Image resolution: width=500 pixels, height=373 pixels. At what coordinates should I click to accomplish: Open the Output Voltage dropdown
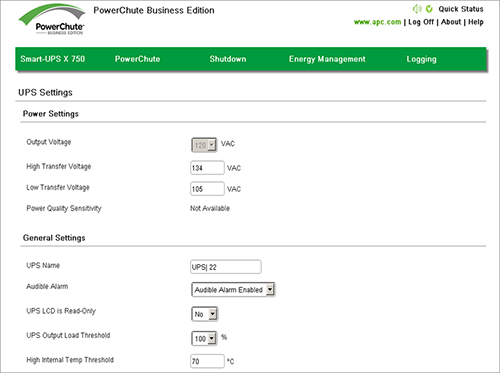pyautogui.click(x=204, y=145)
